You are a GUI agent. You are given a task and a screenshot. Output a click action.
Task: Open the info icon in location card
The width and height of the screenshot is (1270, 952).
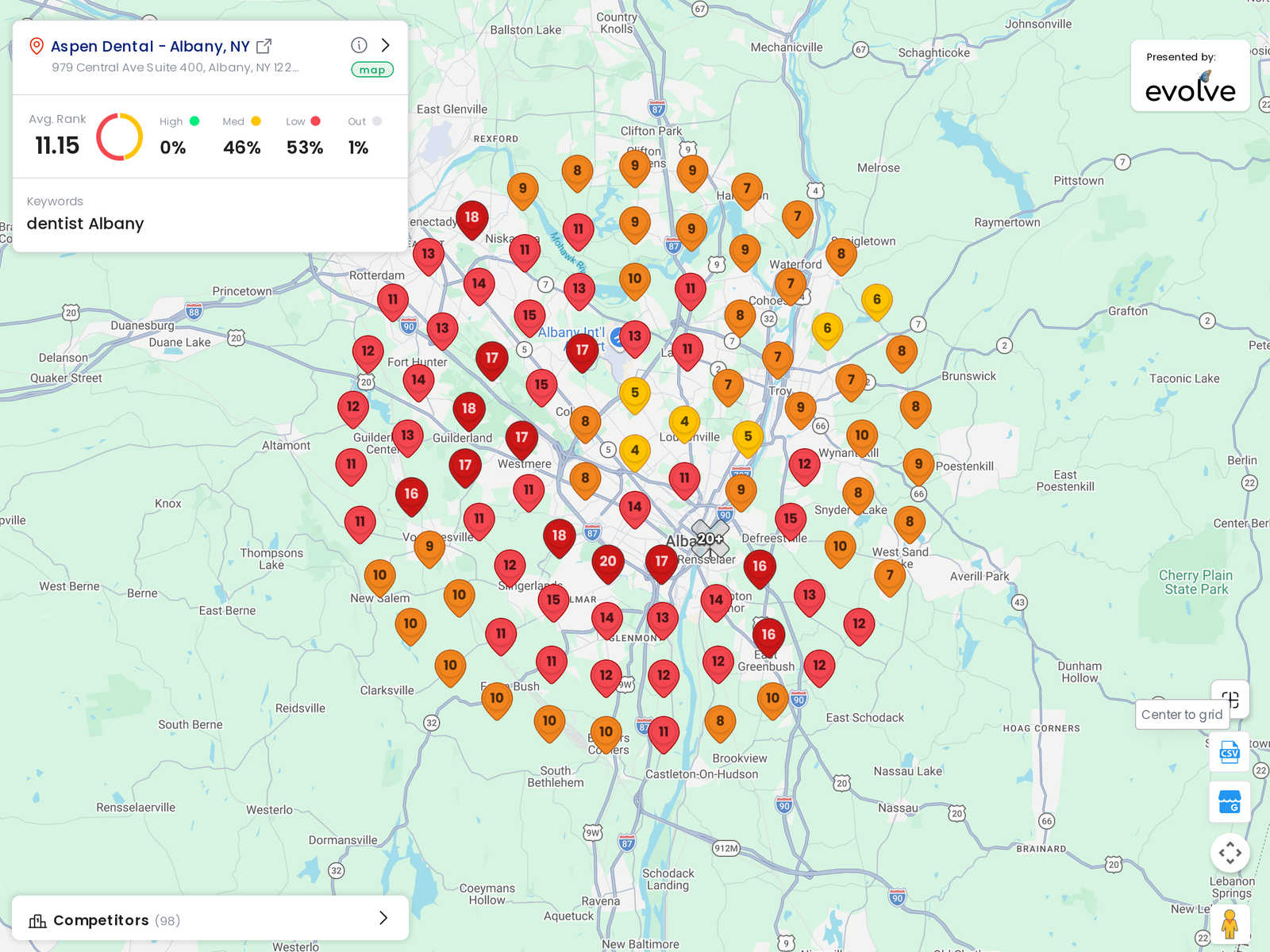click(359, 45)
